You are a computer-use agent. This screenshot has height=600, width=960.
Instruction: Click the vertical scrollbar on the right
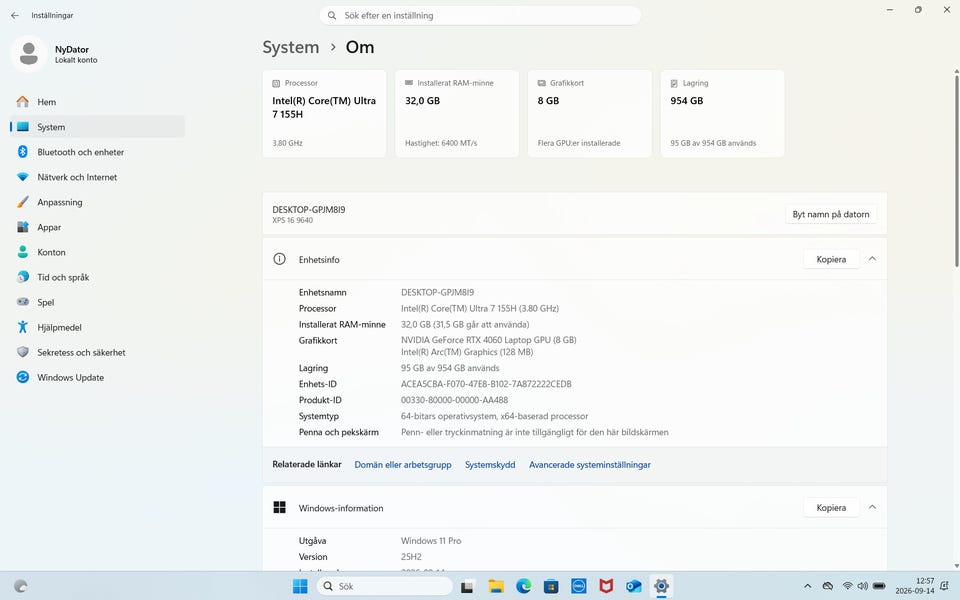(956, 169)
